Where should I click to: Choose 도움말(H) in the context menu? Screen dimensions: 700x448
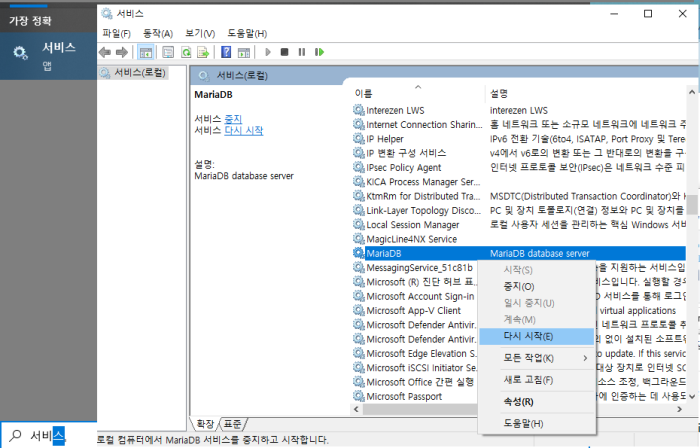tap(537, 423)
